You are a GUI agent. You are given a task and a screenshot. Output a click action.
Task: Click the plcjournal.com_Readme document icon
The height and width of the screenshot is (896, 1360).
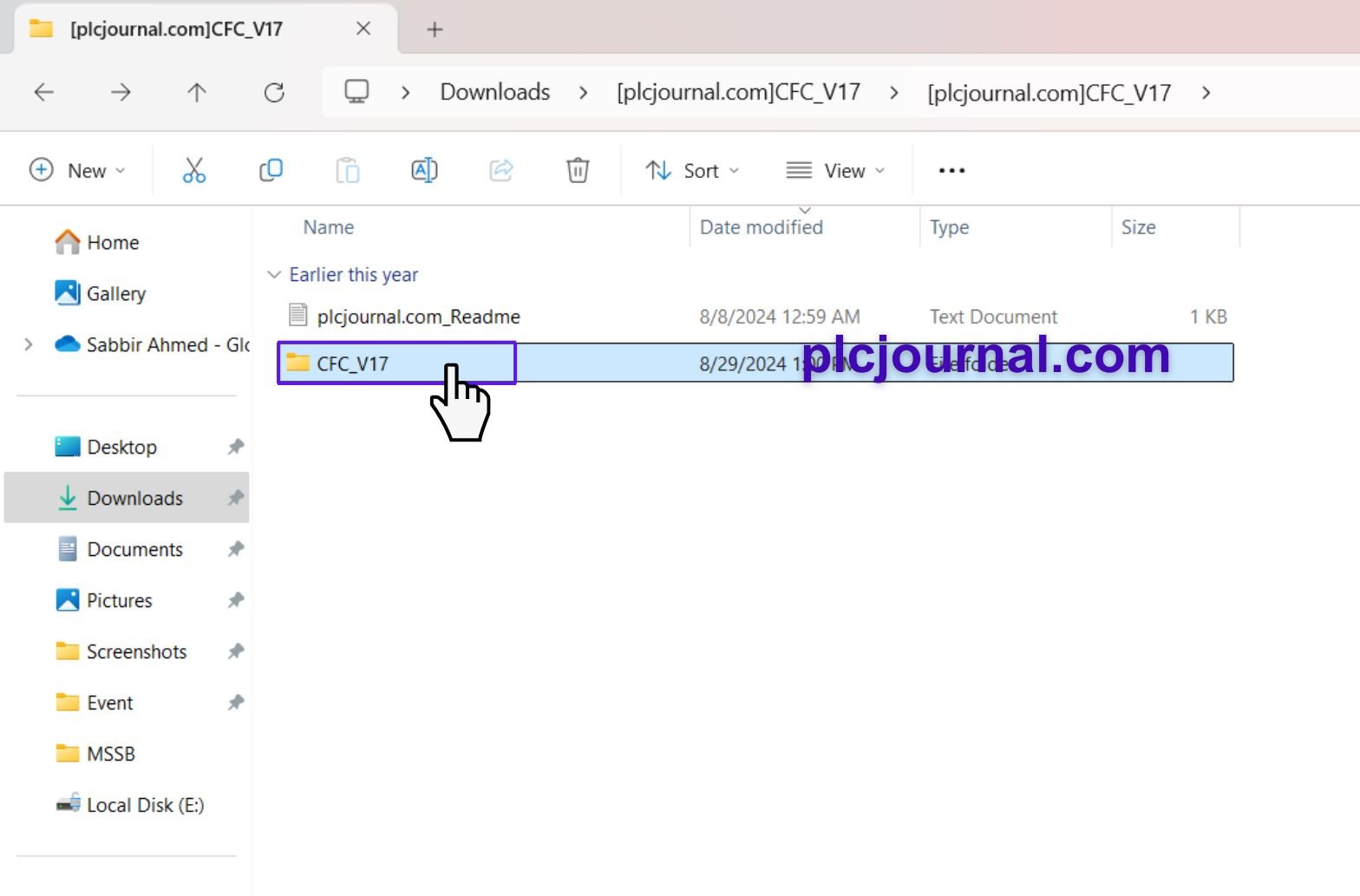pos(297,315)
